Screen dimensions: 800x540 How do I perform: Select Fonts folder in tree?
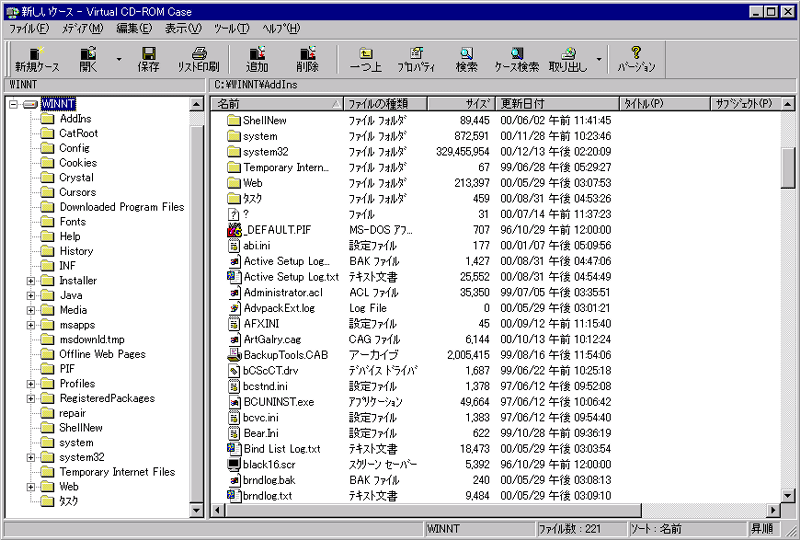click(72, 222)
